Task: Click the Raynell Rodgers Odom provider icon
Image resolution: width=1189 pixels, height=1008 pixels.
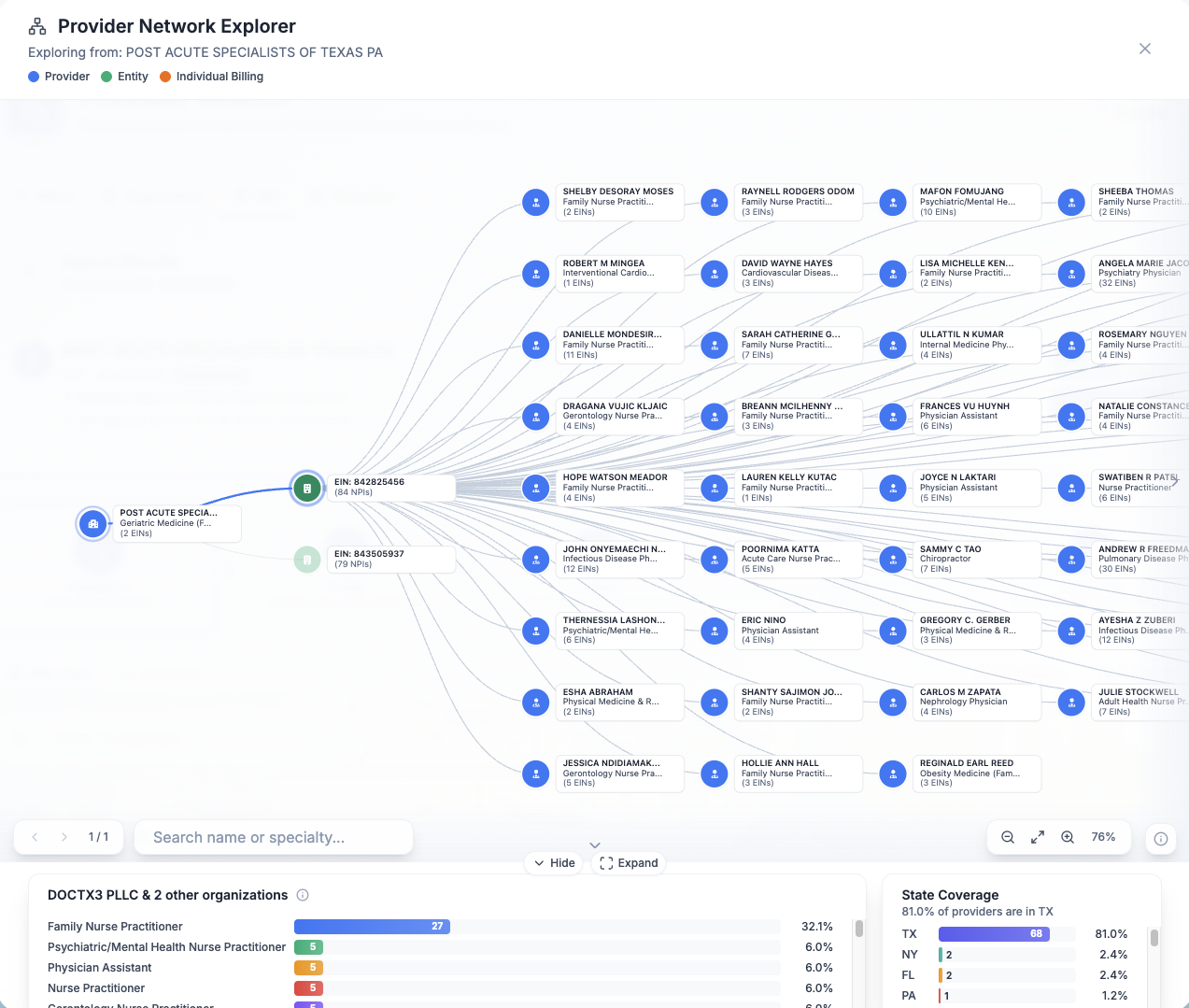Action: 715,202
